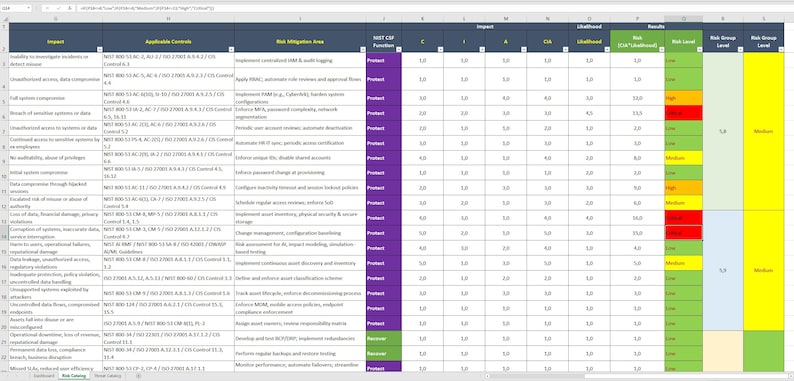Image resolution: width=794 pixels, height=381 pixels.
Task: Click the Insert Function fx icon
Action: point(69,9)
